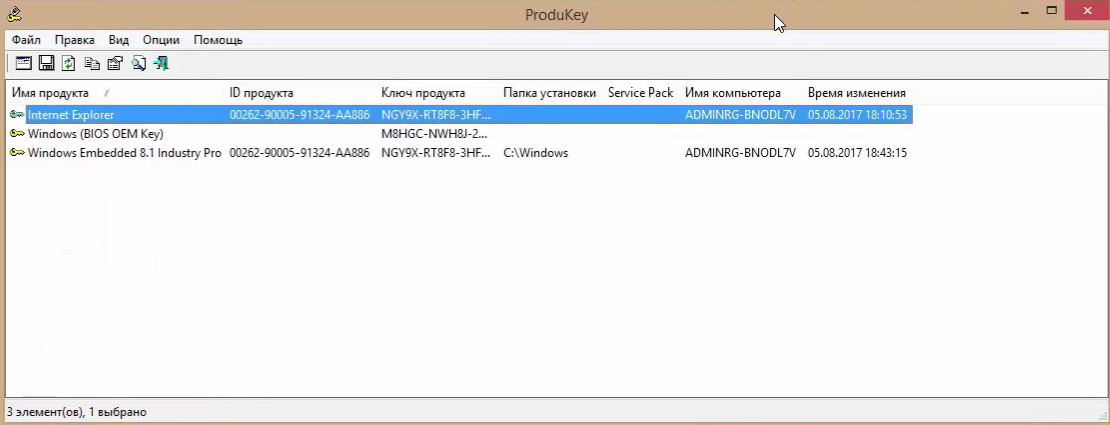
Task: Click the 05.08.2017 18:43:15 timestamp
Action: tap(857, 153)
